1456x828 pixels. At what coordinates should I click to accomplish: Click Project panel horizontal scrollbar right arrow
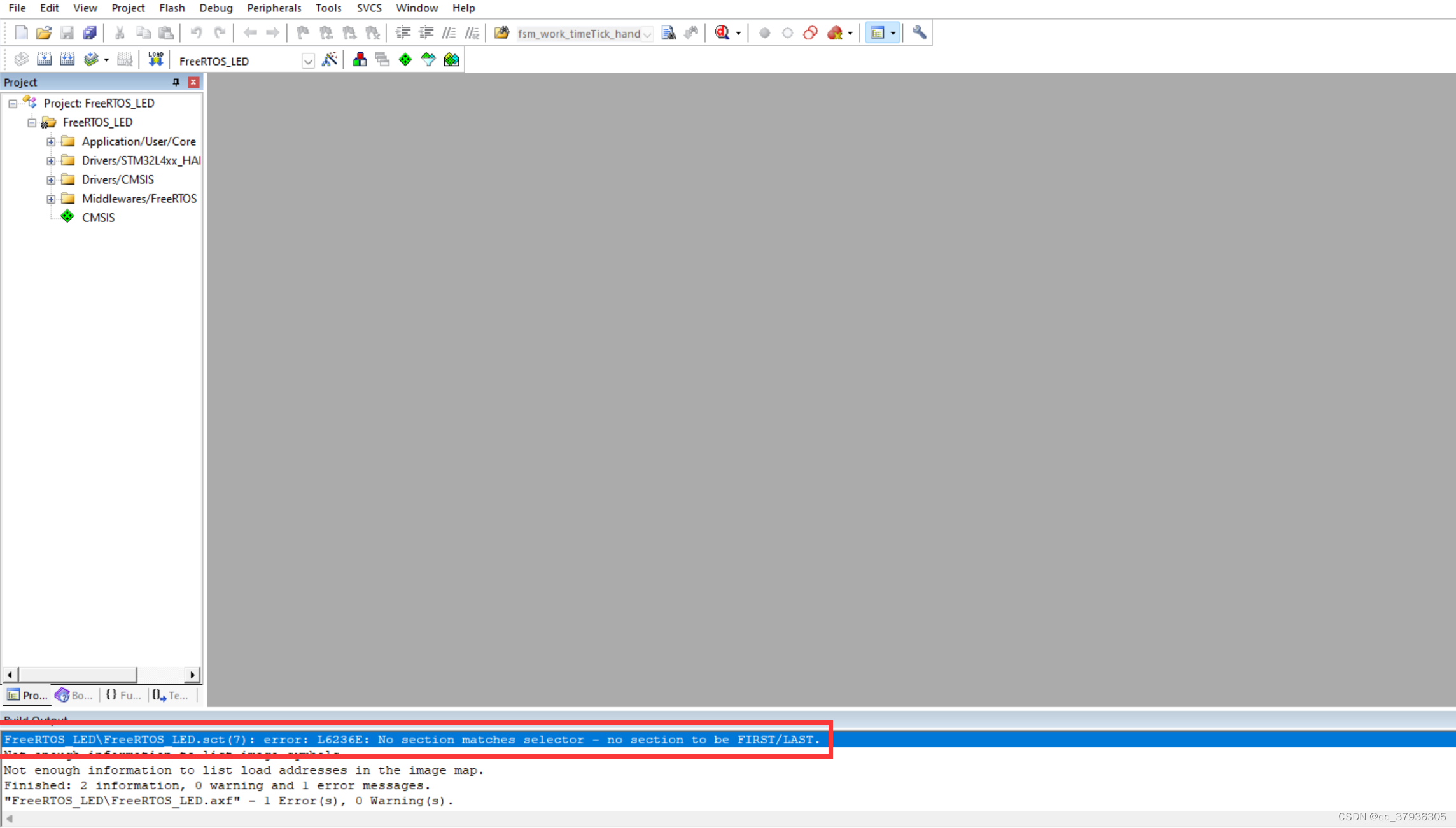click(192, 674)
